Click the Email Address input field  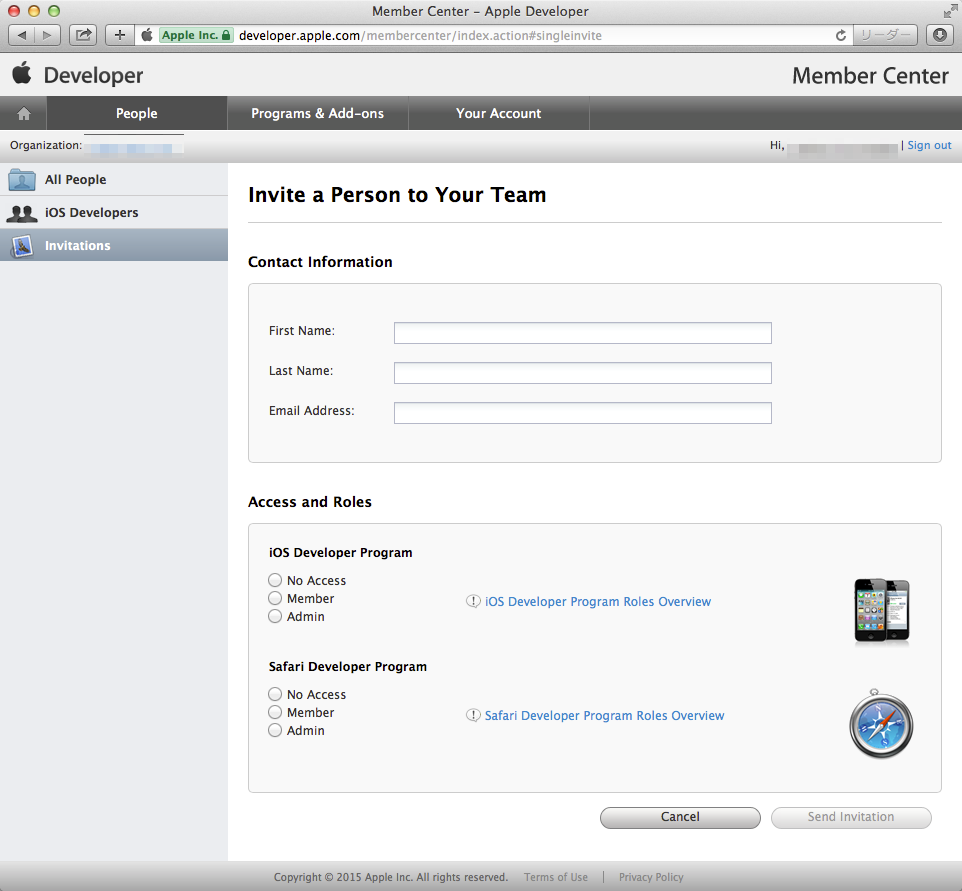(x=582, y=412)
